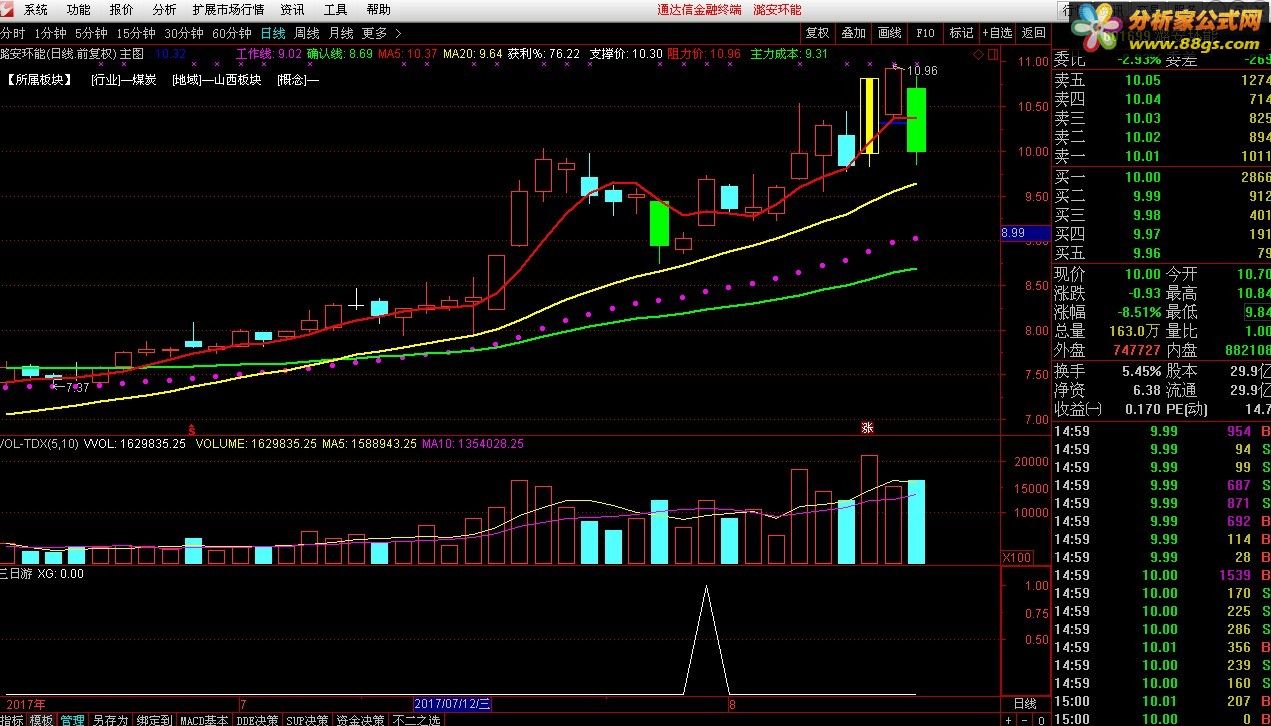Click the 卖一 ask row at 10.01
This screenshot has height=726, width=1271.
(x=1160, y=156)
